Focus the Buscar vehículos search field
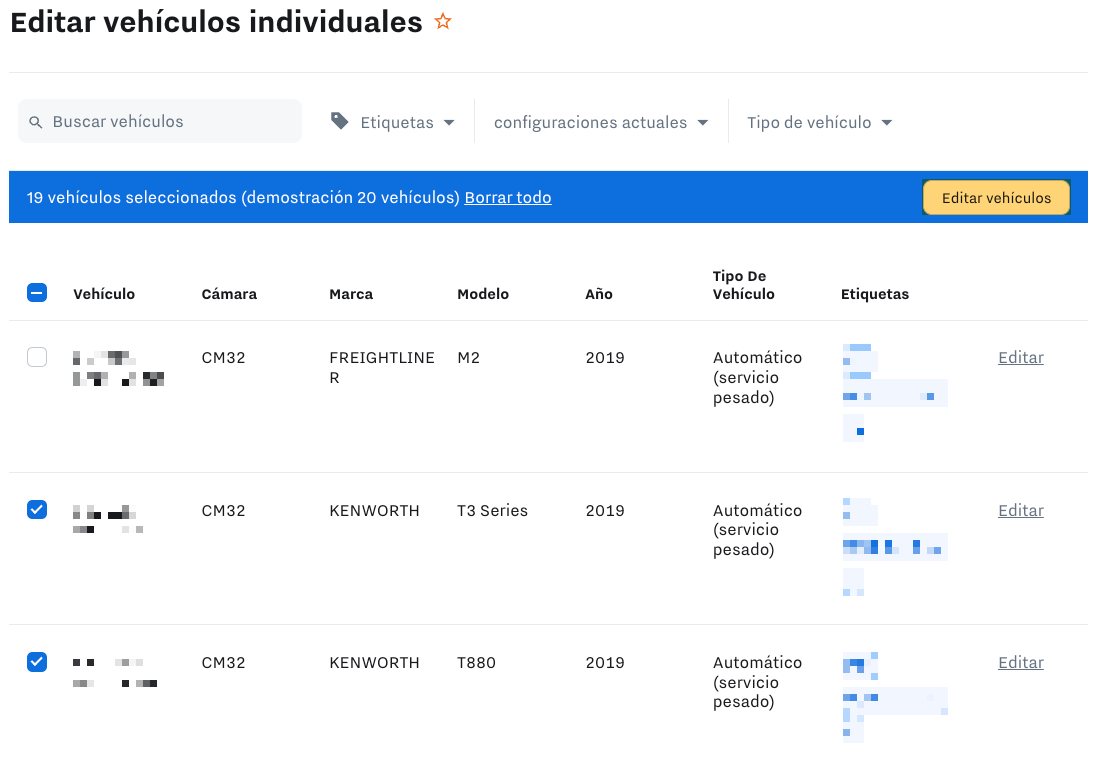 click(170, 122)
